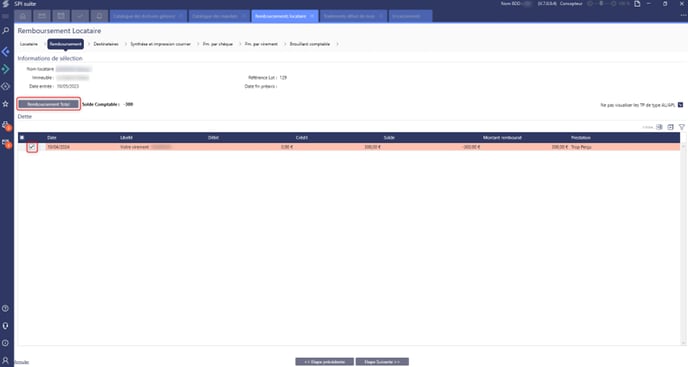
Task: Click the Remboursement Total button
Action: coord(48,104)
